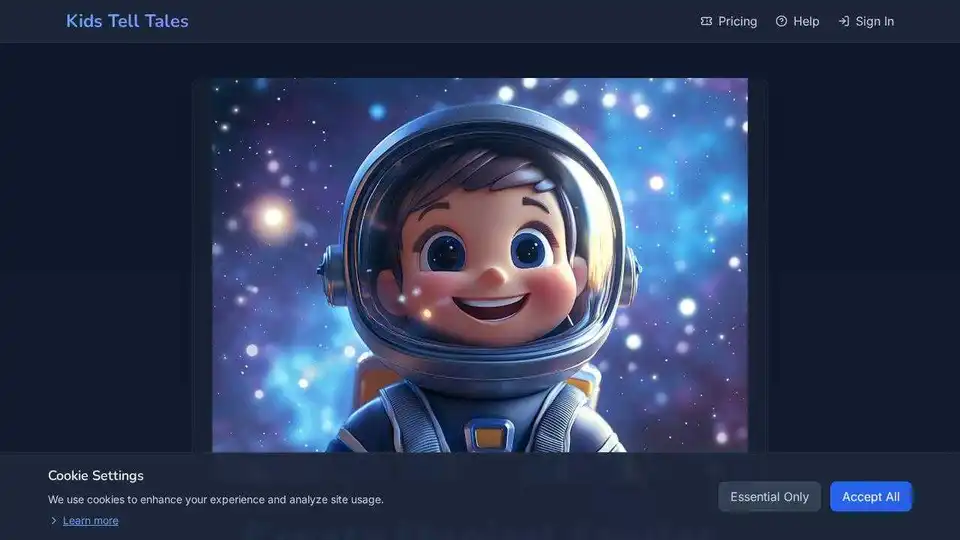Click the Pricing ticket icon

point(706,21)
